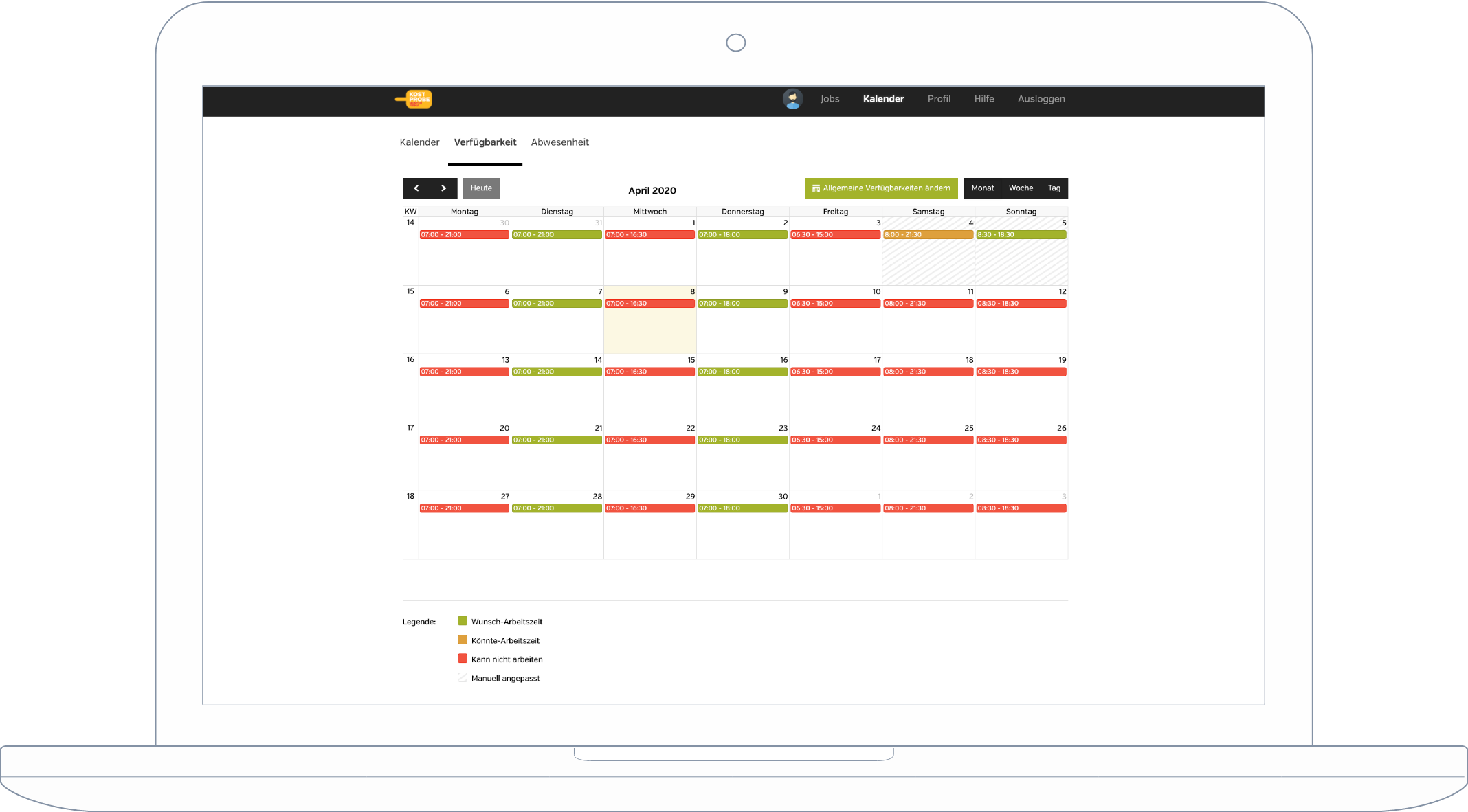Open 07:00 - 16:30 entry on April 22
Screen dimensions: 1468x812
coord(649,440)
